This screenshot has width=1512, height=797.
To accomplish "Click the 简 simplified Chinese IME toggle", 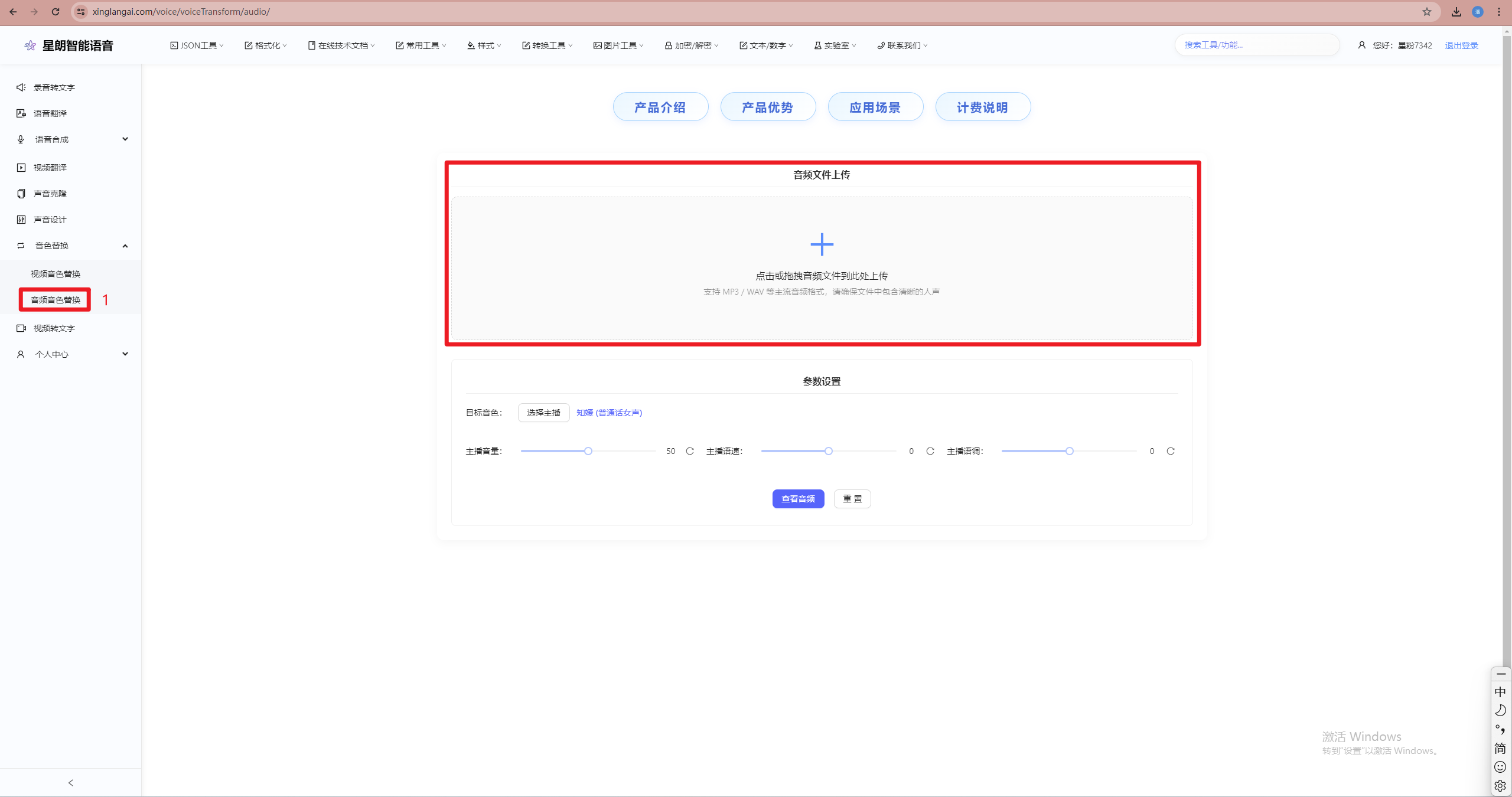I will pos(1500,748).
